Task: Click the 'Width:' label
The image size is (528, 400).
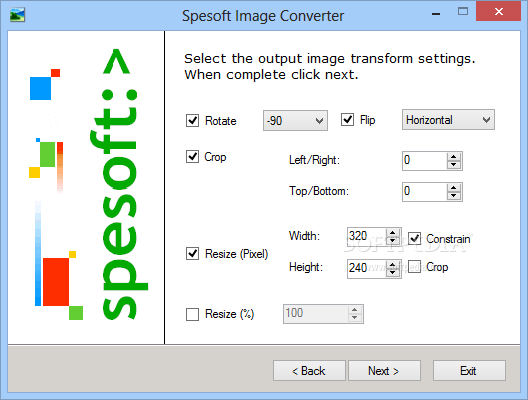Action: coord(304,236)
